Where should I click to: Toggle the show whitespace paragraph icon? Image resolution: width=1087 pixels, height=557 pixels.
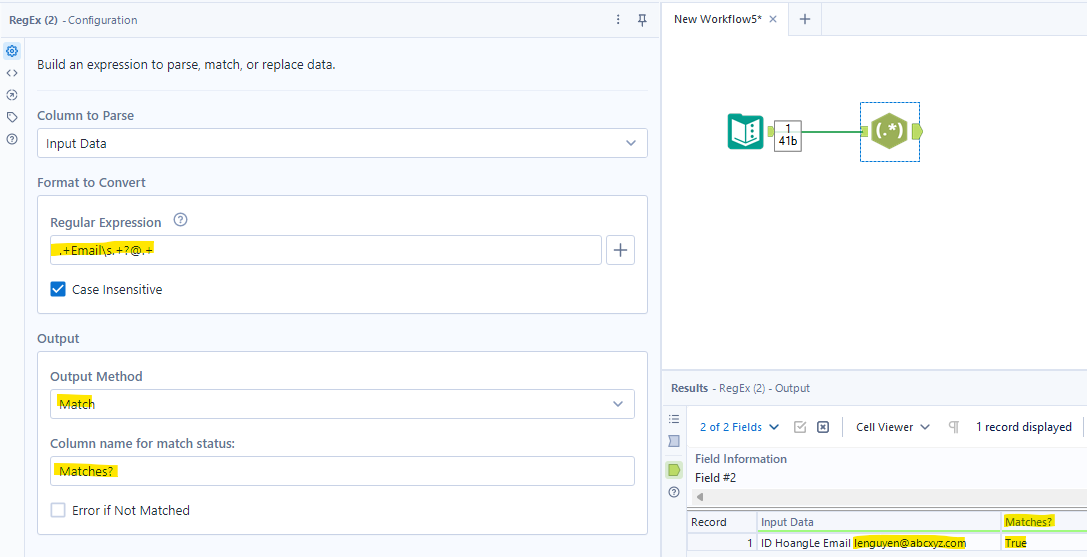[953, 427]
